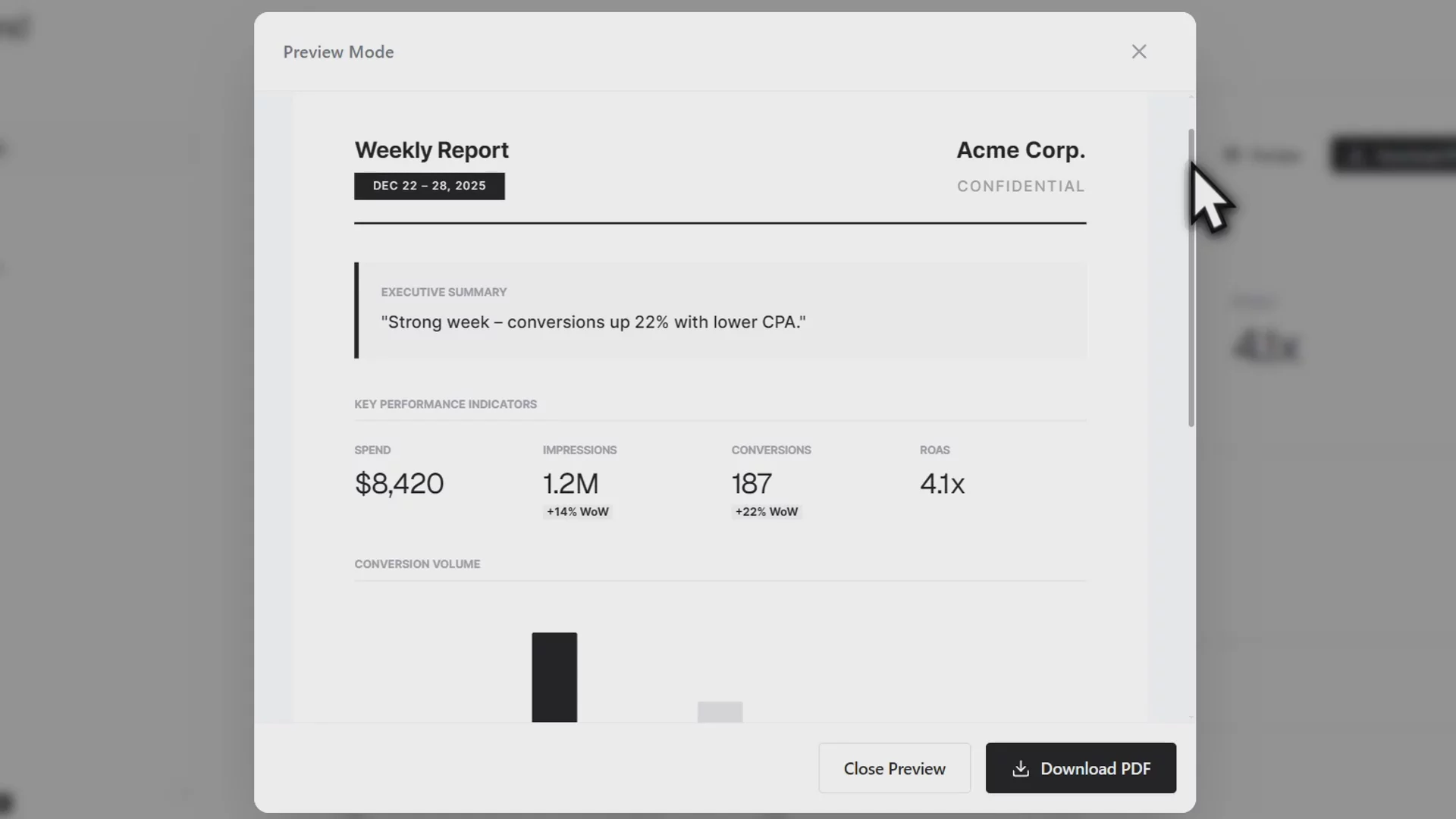The image size is (1456, 819).
Task: Click the short light bar in the chart
Action: point(719,711)
